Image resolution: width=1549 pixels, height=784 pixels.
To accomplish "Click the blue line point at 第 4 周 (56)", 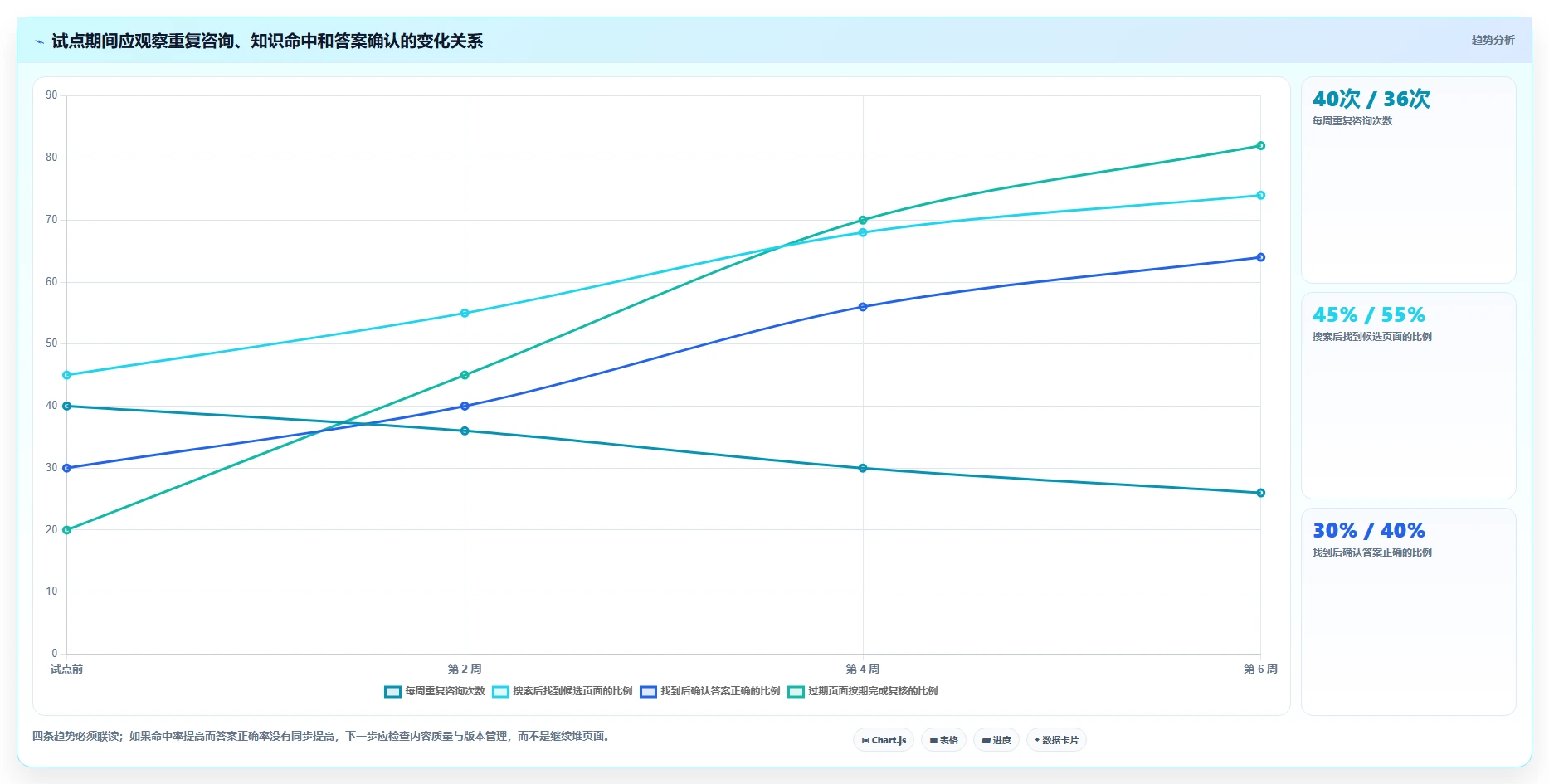I will click(863, 307).
